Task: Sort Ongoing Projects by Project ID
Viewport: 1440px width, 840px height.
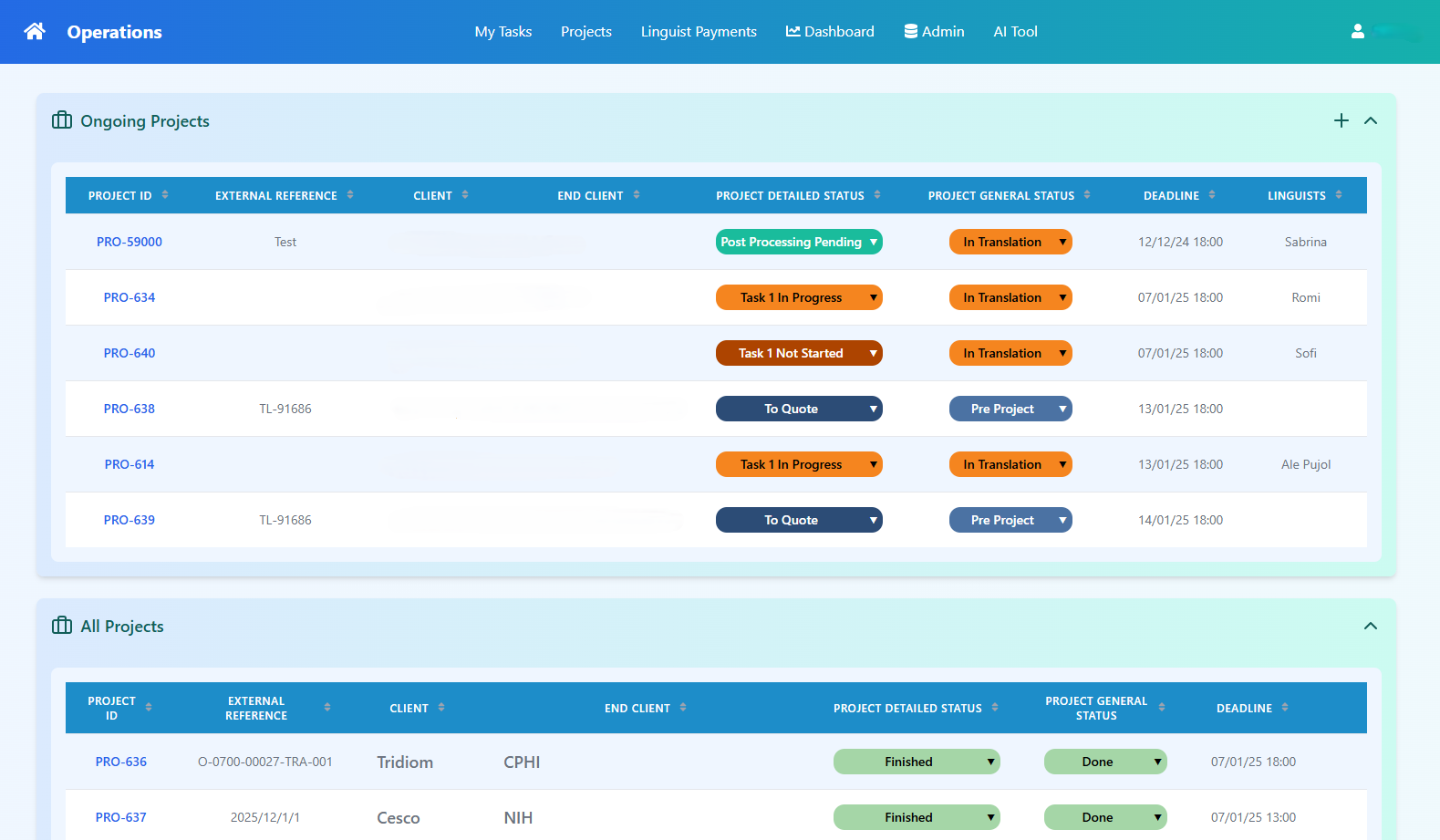Action: 165,195
